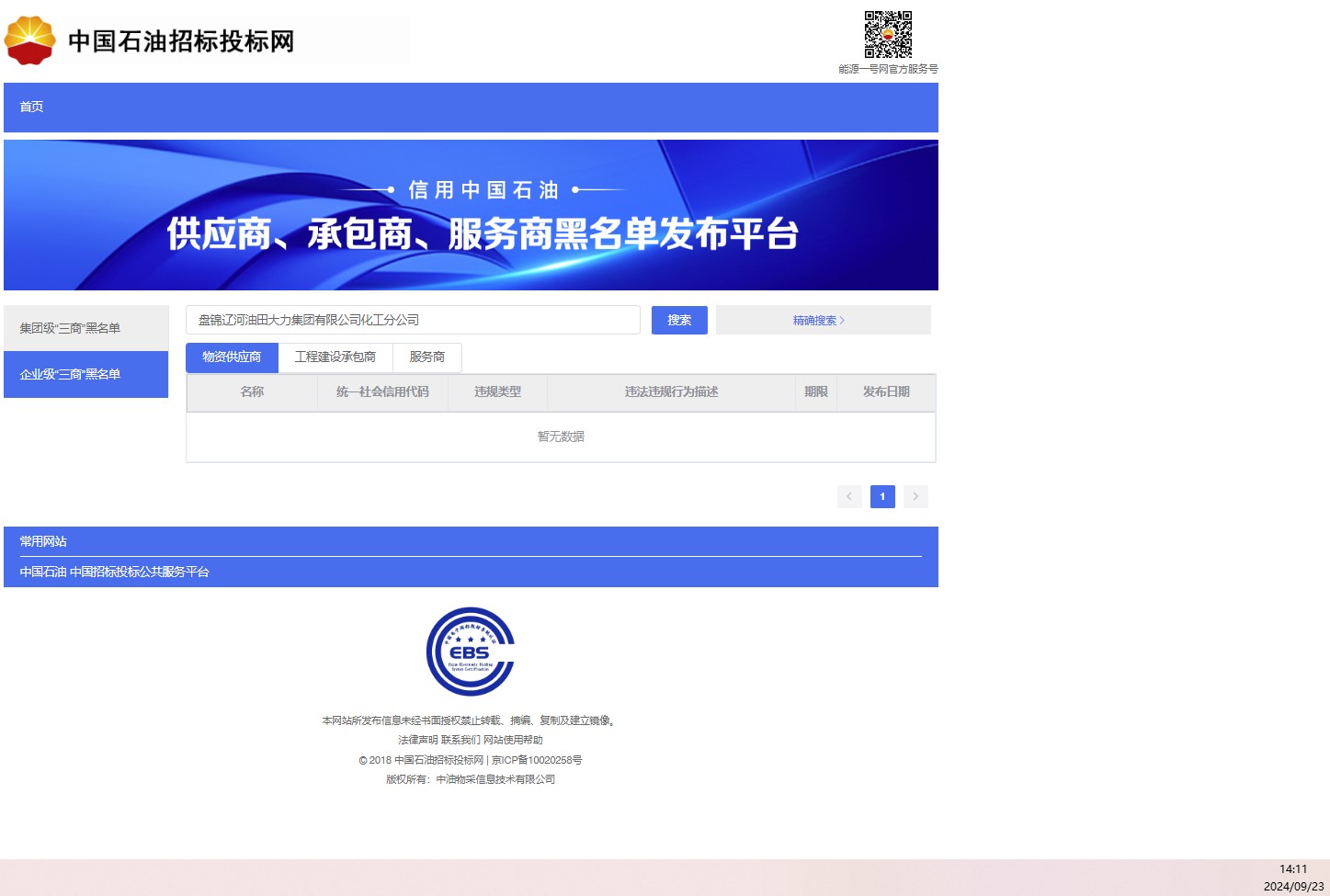Click the 发布日期 column header
Image resolution: width=1330 pixels, height=896 pixels.
tap(886, 391)
